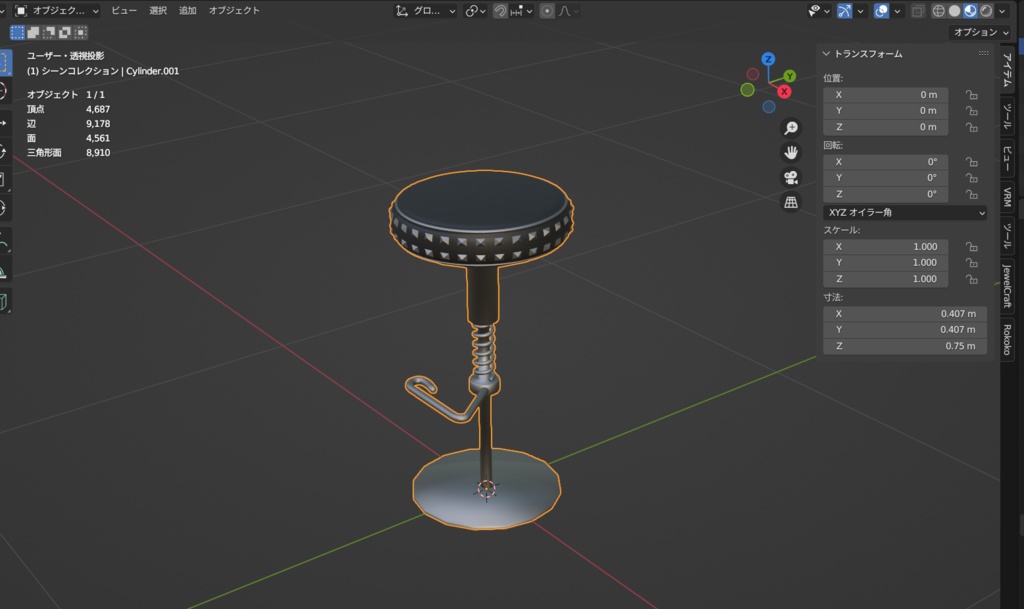
Task: Select the Zoom magnifier icon in viewport
Action: (x=793, y=128)
